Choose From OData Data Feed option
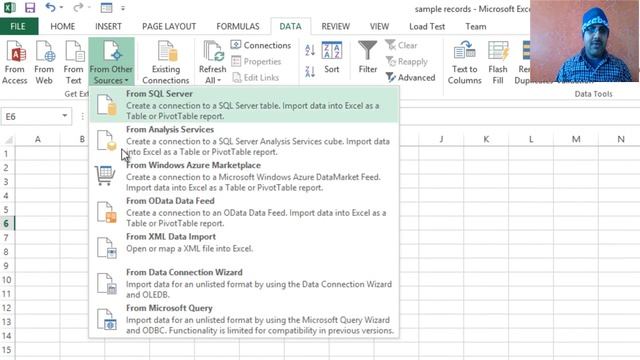The width and height of the screenshot is (640, 360). pyautogui.click(x=244, y=212)
